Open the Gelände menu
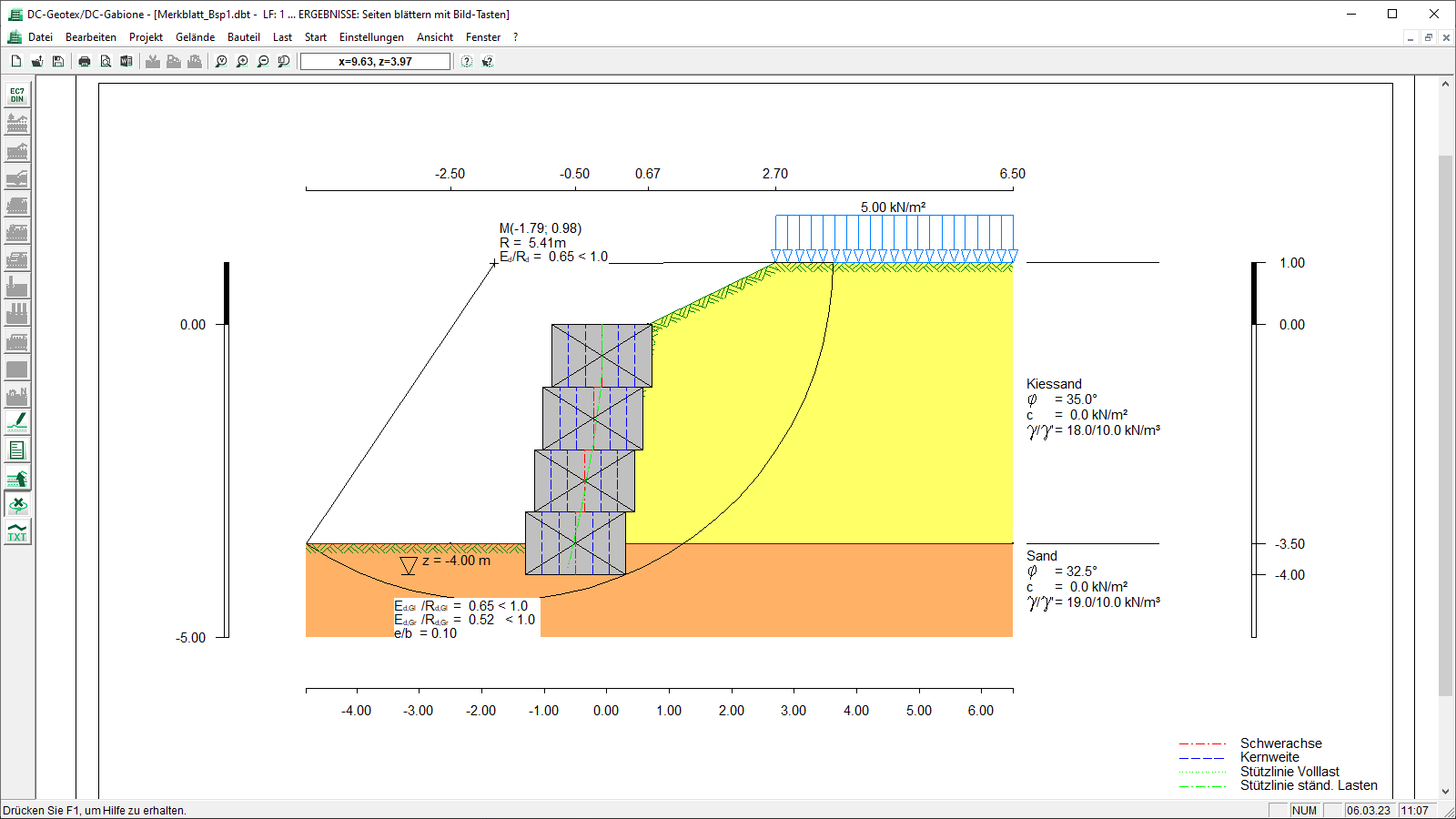This screenshot has width=1456, height=819. coord(195,37)
